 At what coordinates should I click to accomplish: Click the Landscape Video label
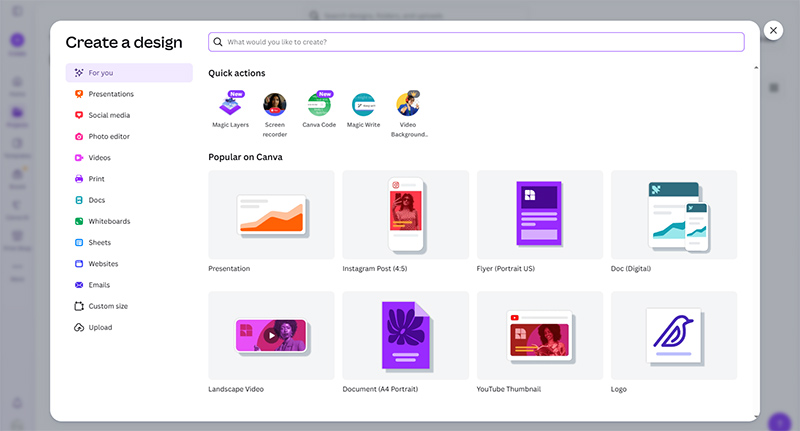(236, 389)
